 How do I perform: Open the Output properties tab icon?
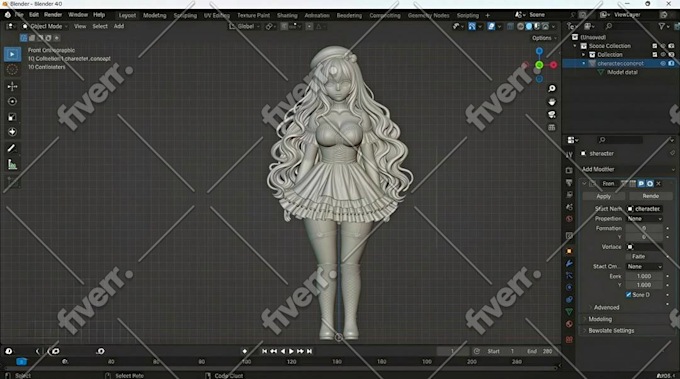569,182
